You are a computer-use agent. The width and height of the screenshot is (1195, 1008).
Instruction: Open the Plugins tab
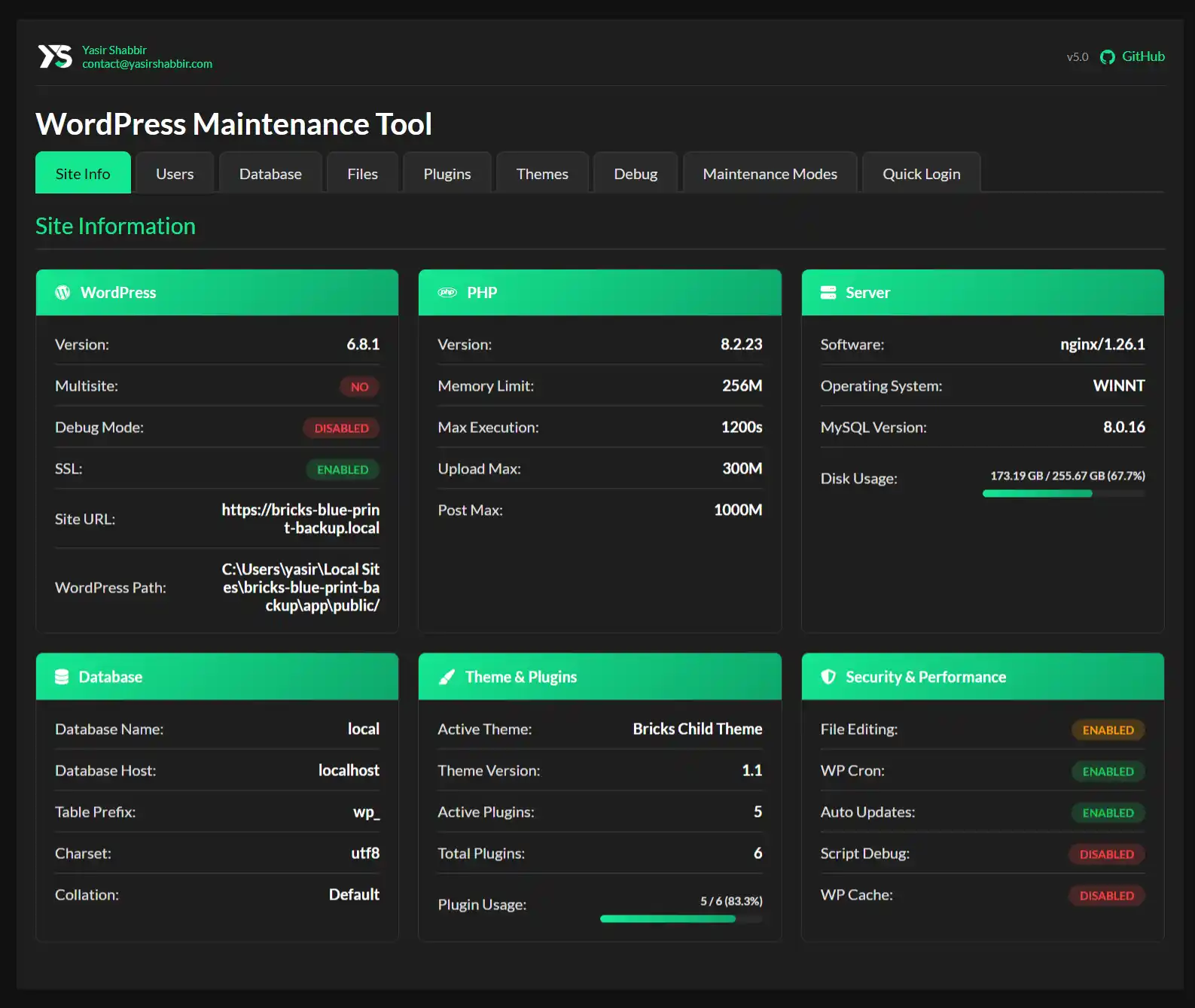(447, 173)
